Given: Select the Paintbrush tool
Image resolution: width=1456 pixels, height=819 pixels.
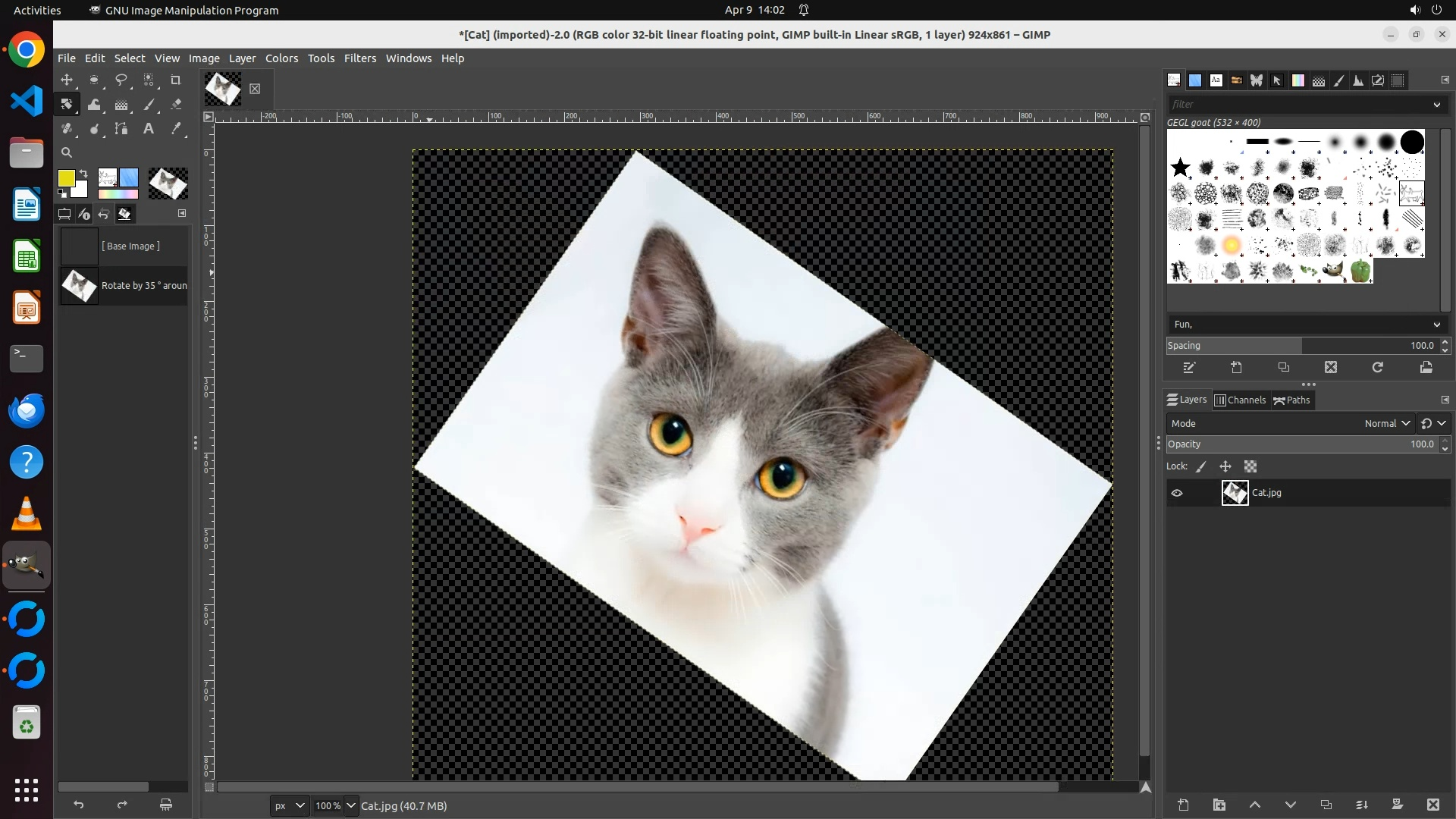Looking at the screenshot, I should (149, 105).
